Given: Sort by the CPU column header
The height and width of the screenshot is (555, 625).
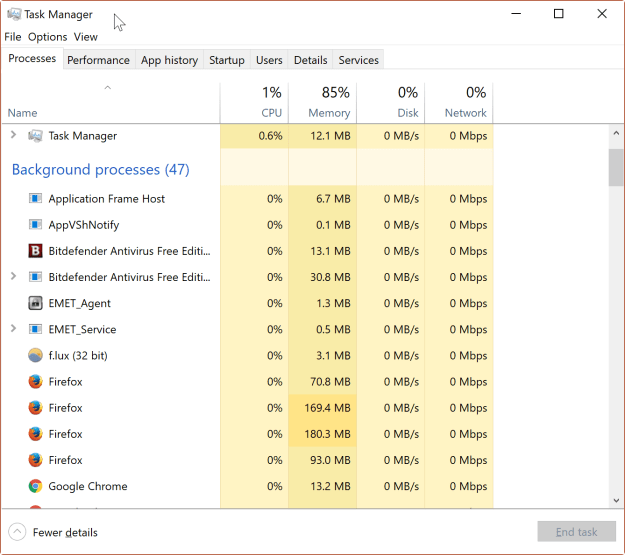Looking at the screenshot, I should [254, 103].
